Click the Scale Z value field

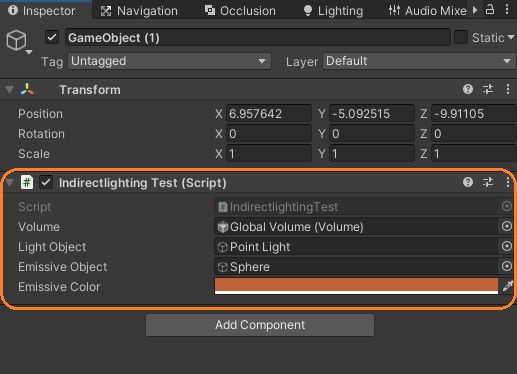point(474,154)
